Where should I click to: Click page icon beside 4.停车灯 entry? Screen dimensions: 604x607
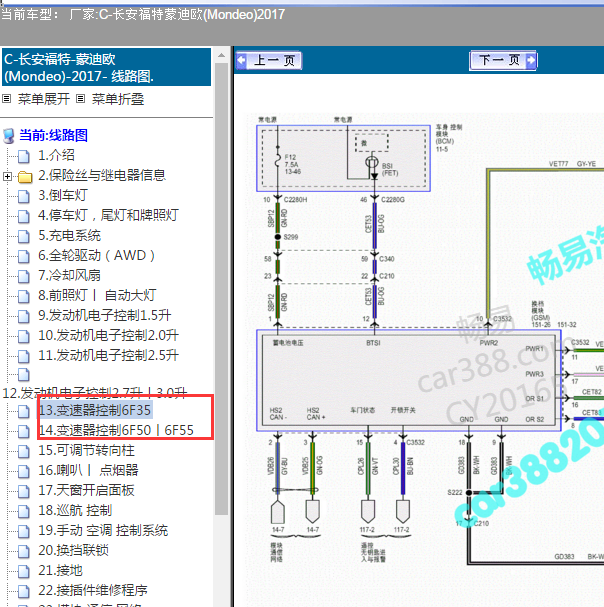click(x=24, y=217)
